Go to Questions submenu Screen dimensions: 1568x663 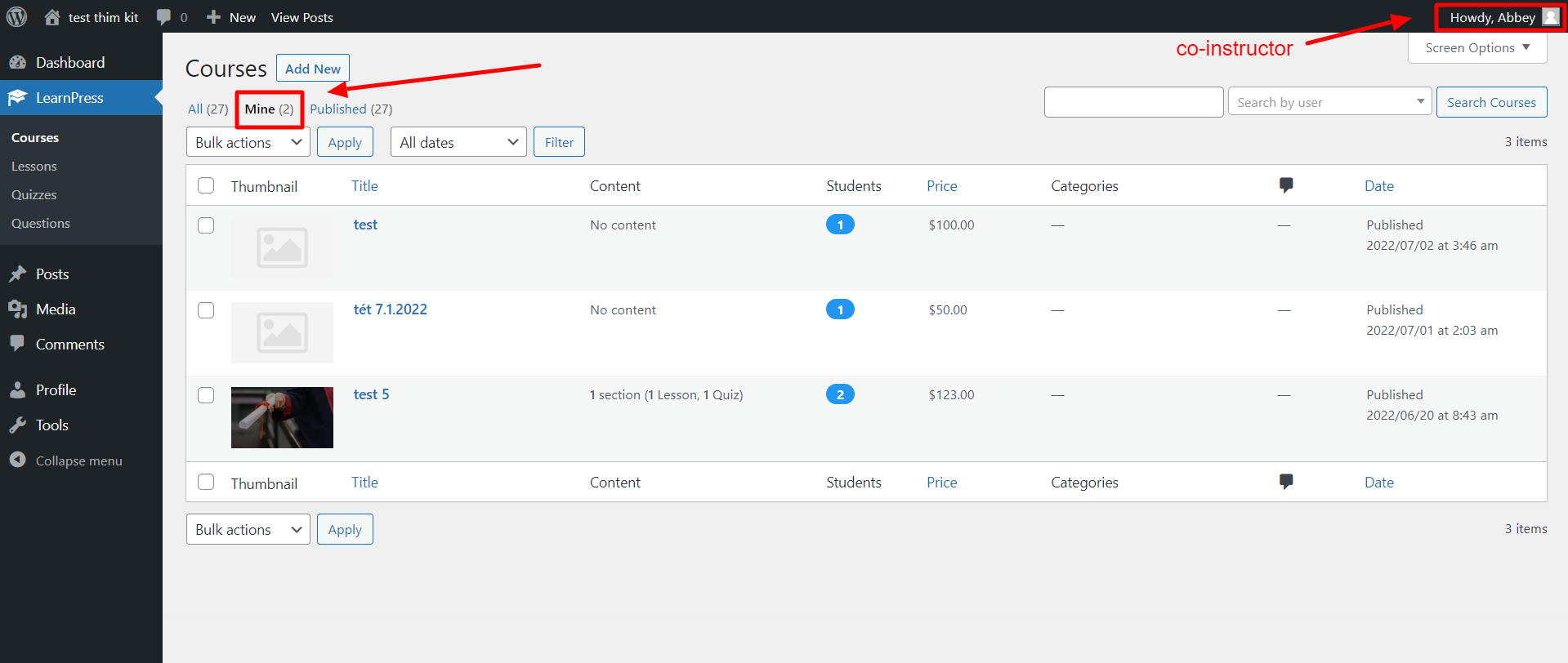tap(41, 224)
